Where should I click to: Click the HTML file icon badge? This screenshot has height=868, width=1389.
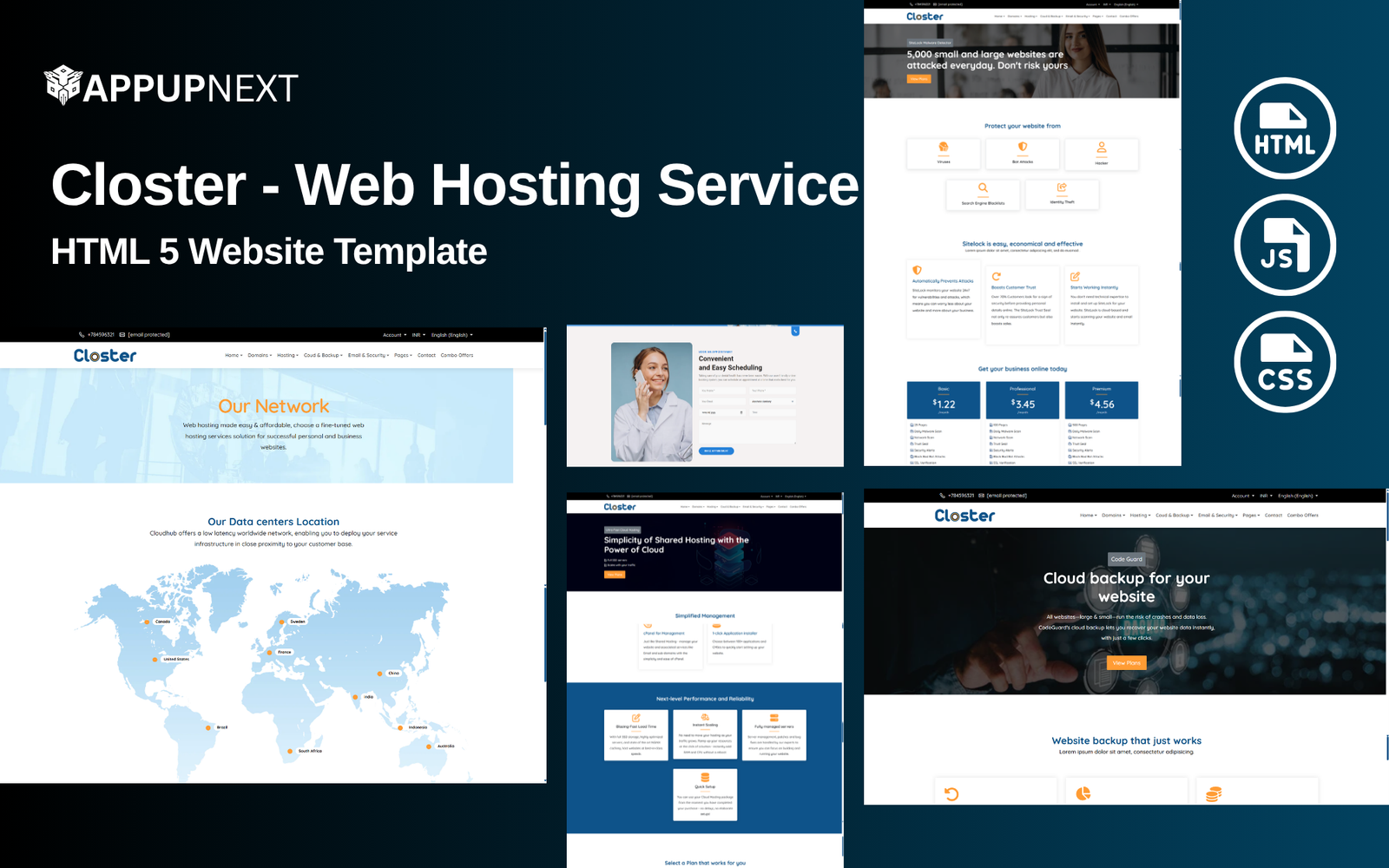(1284, 128)
